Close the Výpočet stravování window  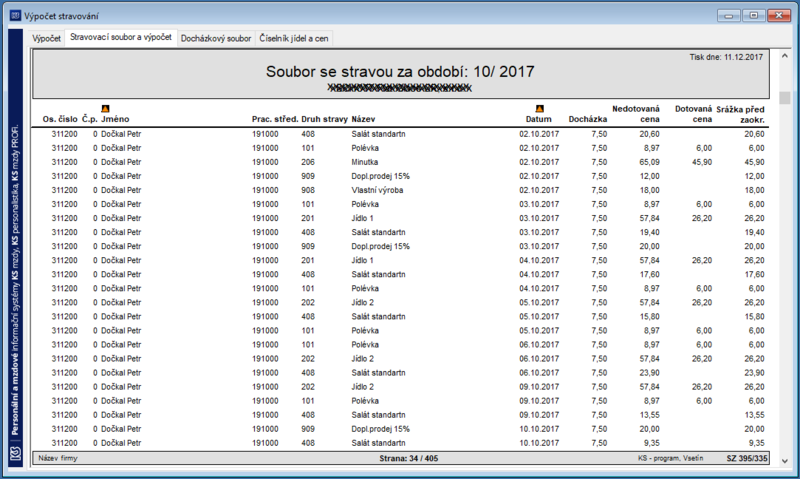click(779, 15)
